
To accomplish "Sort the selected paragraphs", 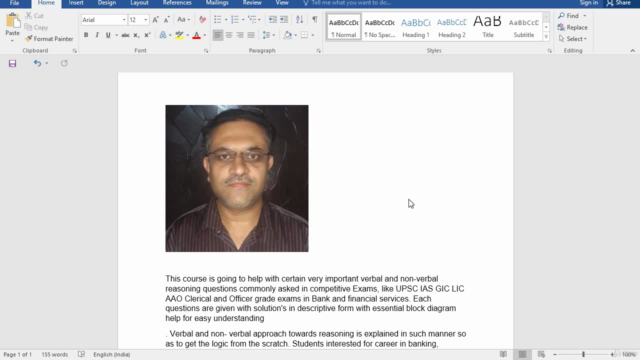I will tap(299, 20).
